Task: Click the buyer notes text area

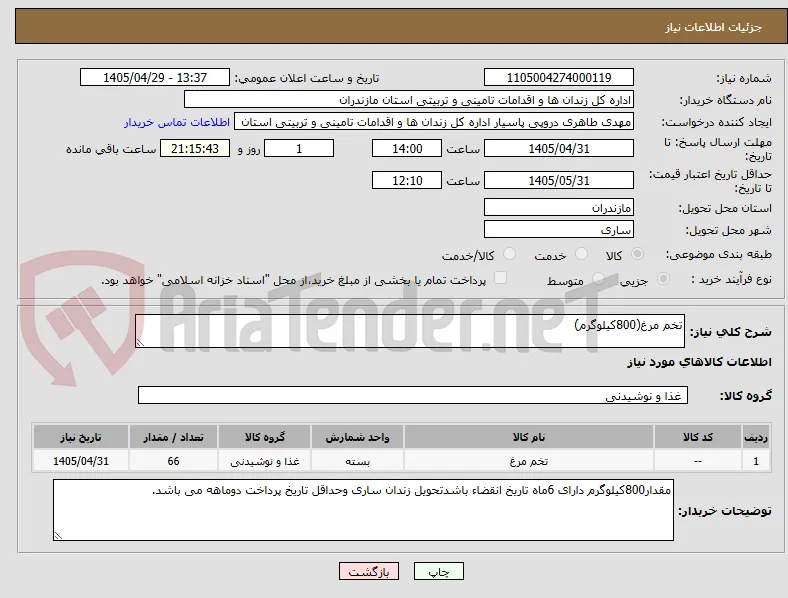Action: (x=363, y=510)
